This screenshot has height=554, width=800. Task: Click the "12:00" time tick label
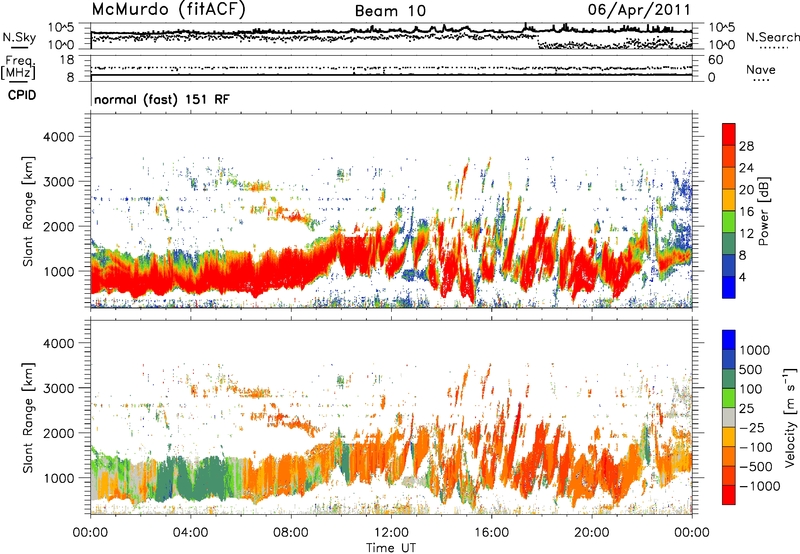391,533
